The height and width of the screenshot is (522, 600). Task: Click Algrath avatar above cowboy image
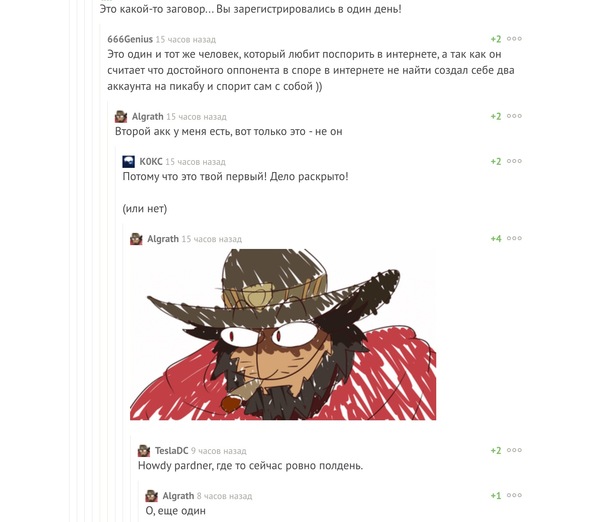tap(136, 239)
